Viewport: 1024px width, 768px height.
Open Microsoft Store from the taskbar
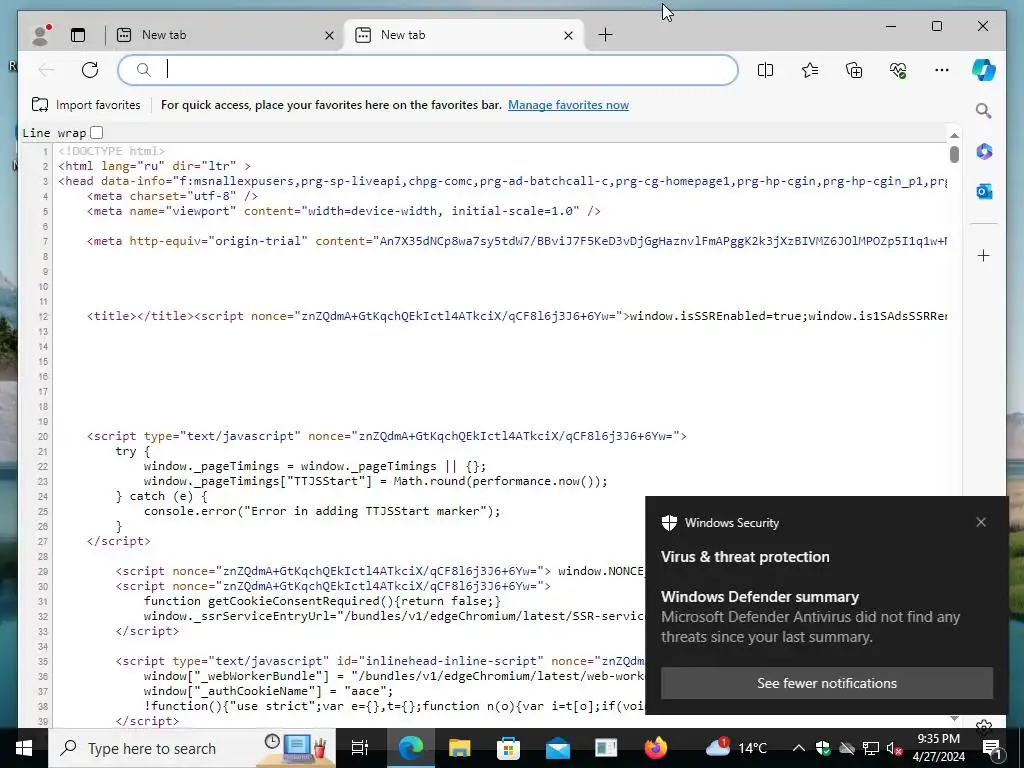pos(508,748)
